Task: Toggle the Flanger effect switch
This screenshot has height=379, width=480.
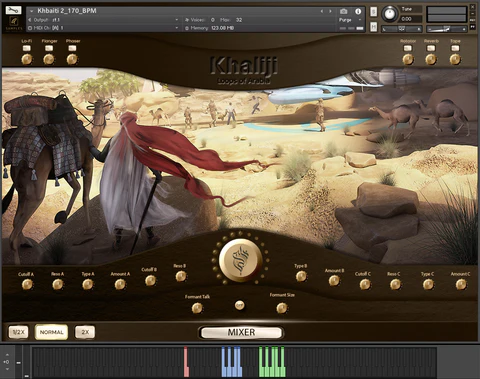Action: [x=49, y=48]
